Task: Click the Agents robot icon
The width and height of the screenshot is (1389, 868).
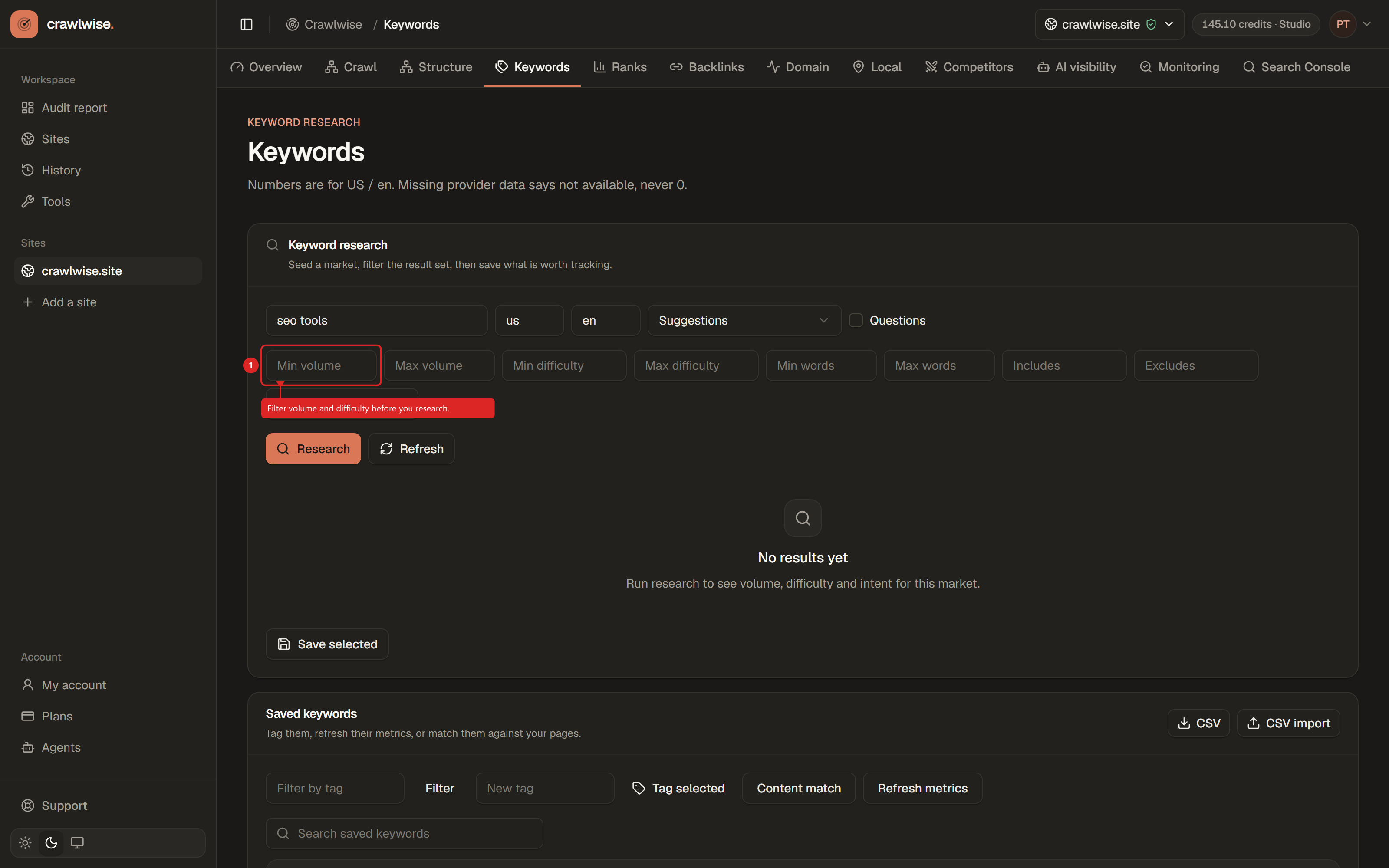Action: pos(27,747)
